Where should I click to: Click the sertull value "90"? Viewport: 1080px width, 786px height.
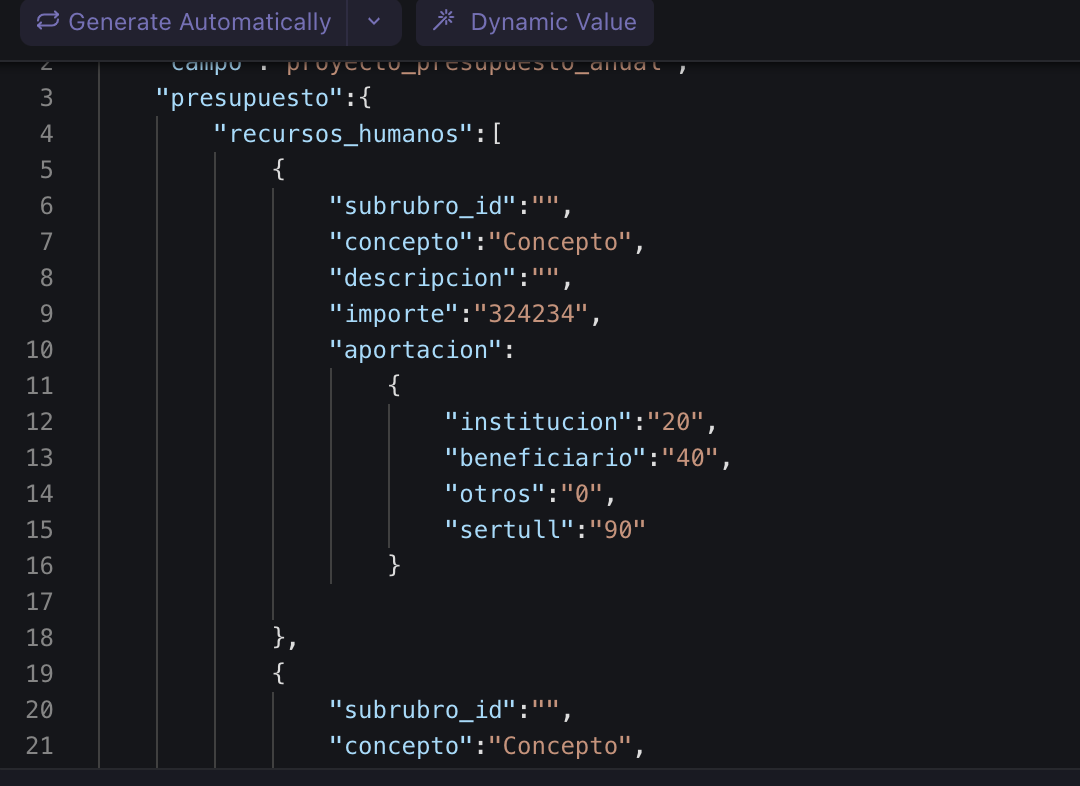(x=618, y=530)
